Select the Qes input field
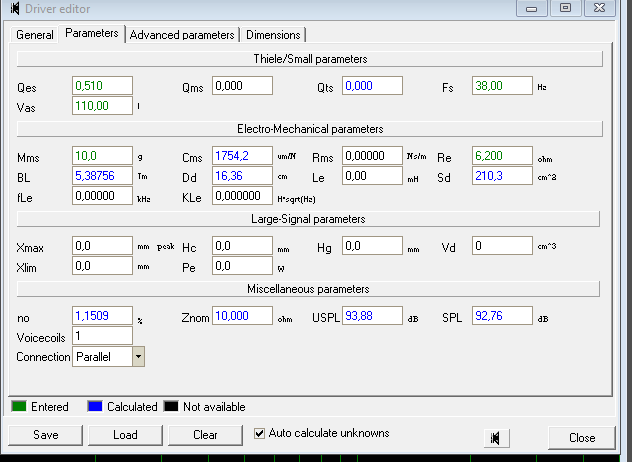This screenshot has width=632, height=462. tap(102, 86)
